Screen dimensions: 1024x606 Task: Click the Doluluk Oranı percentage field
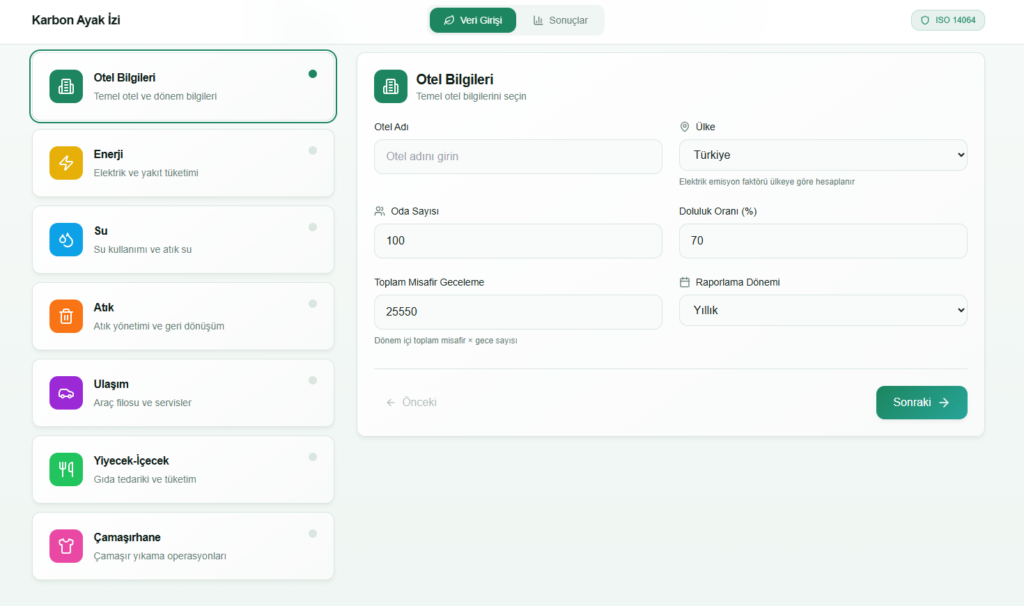tap(822, 241)
